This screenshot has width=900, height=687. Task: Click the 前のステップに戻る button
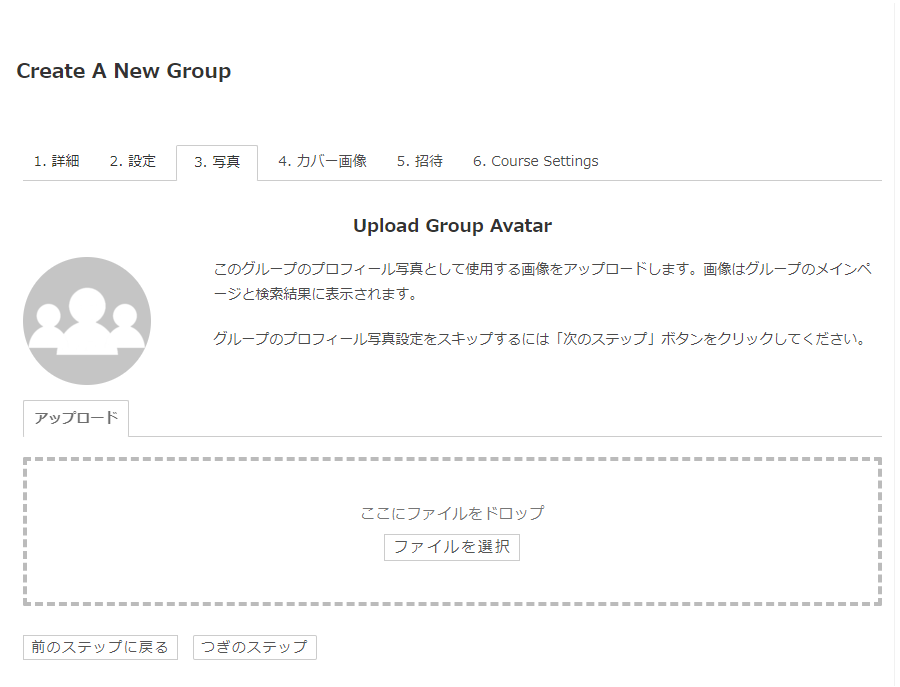(100, 647)
